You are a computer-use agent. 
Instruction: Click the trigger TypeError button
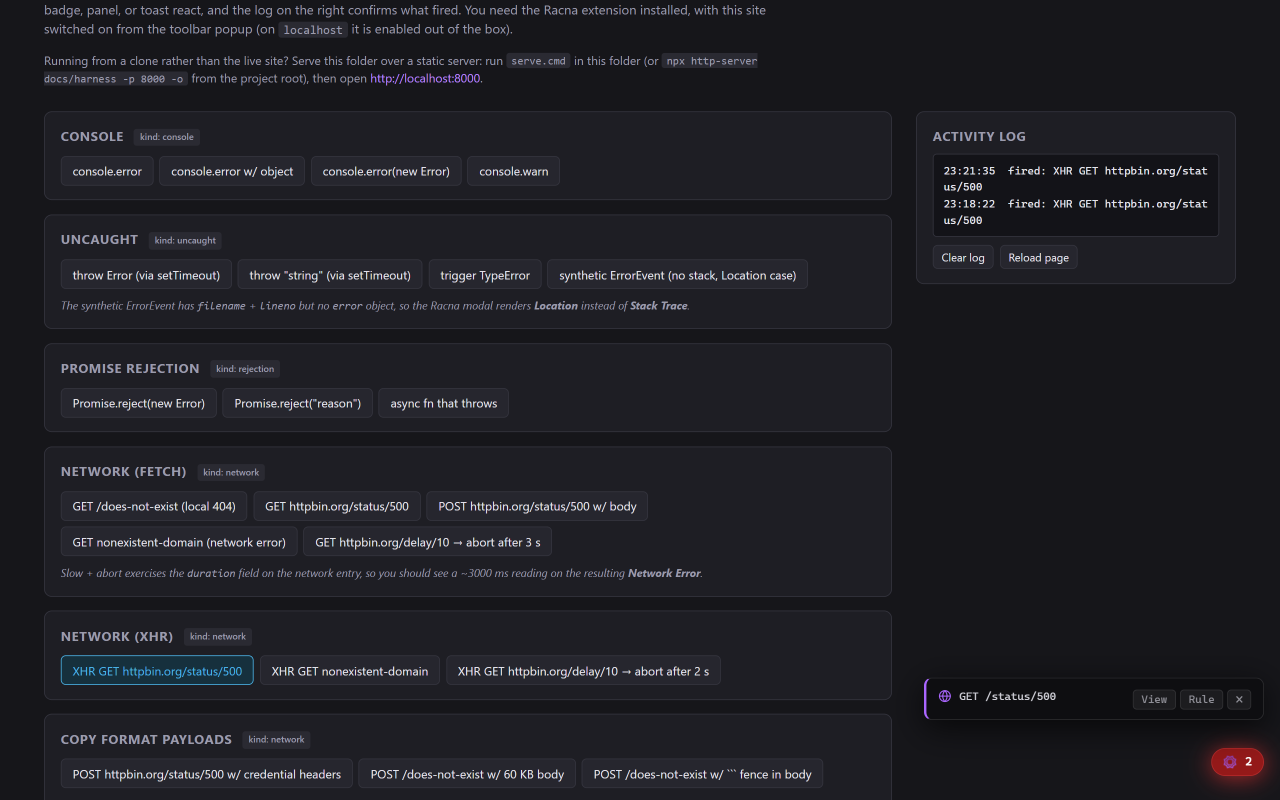coord(485,274)
